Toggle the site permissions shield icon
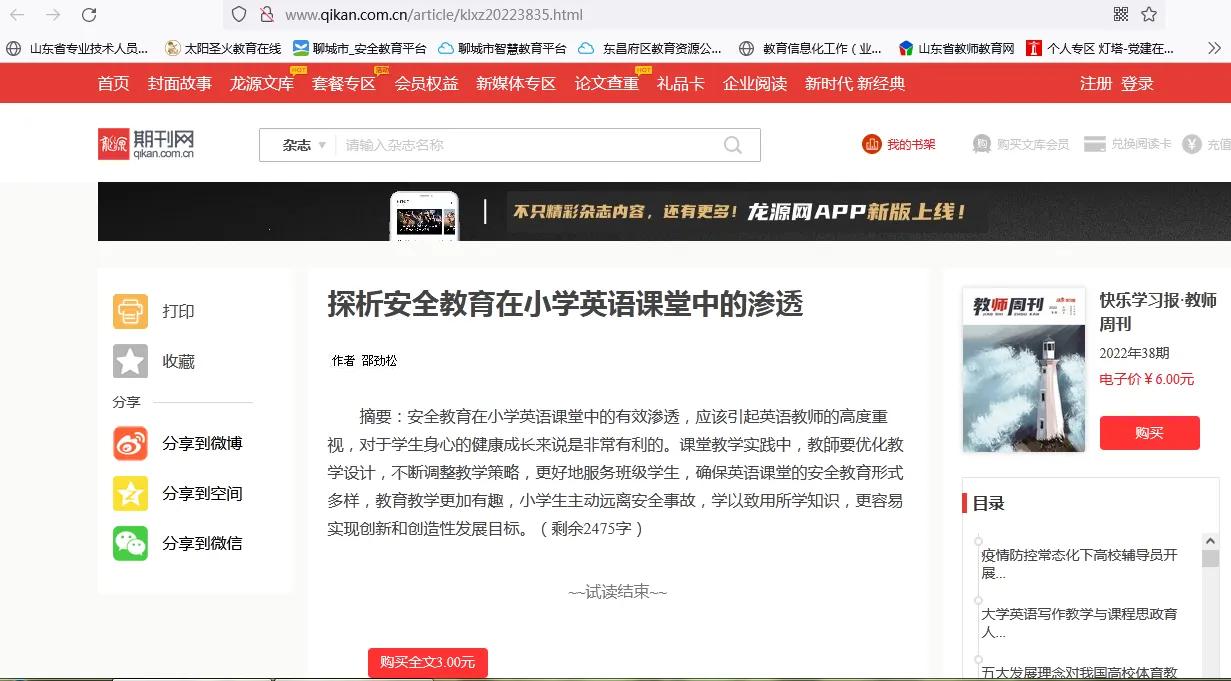 238,16
